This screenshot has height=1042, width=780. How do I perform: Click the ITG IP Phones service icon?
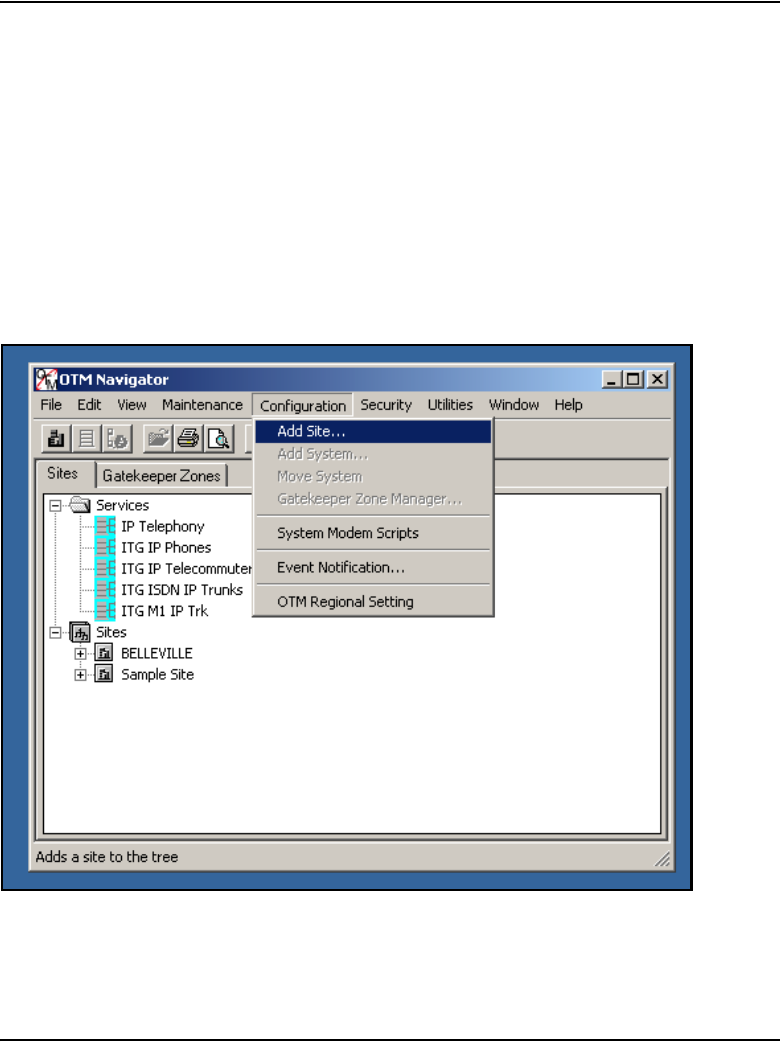pyautogui.click(x=105, y=548)
